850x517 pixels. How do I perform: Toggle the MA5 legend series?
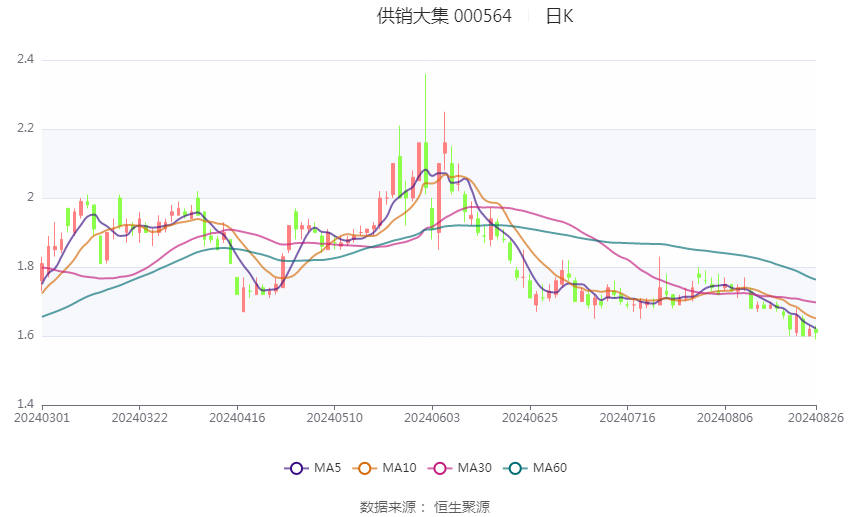click(313, 468)
